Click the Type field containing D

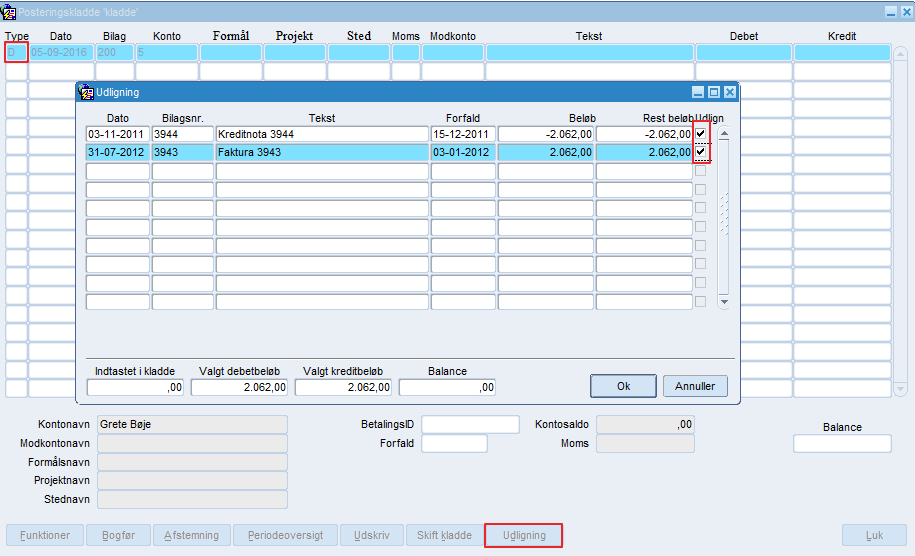pyautogui.click(x=16, y=53)
